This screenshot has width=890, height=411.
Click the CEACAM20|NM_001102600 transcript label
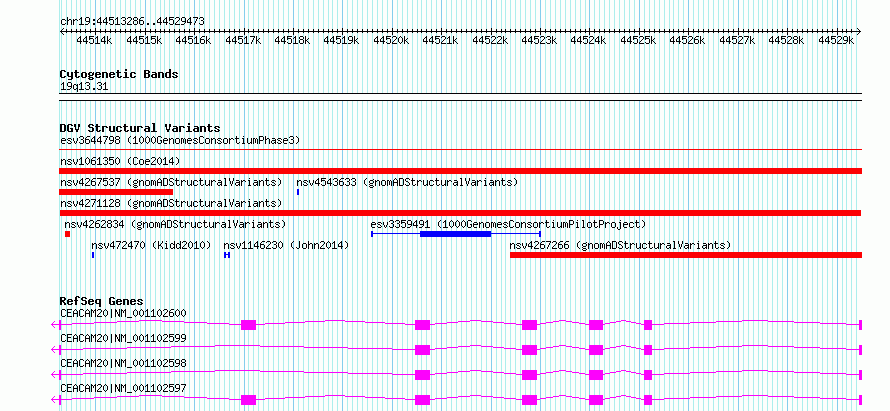123,313
